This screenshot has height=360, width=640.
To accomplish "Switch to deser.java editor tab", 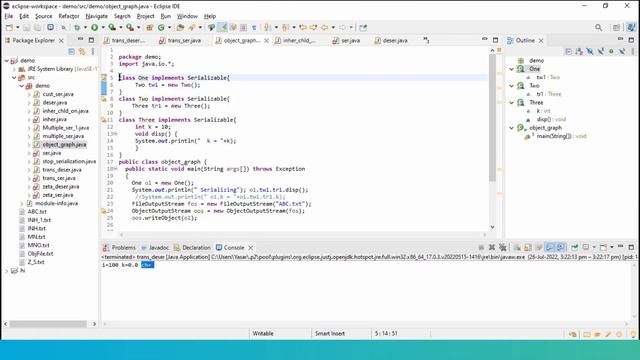I will [391, 40].
